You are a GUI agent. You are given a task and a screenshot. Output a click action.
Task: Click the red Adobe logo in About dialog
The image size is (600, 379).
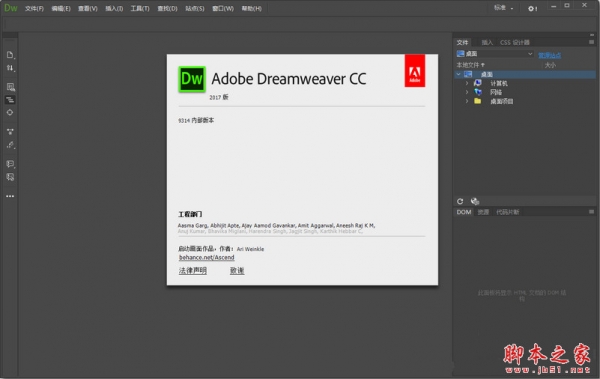pyautogui.click(x=415, y=71)
